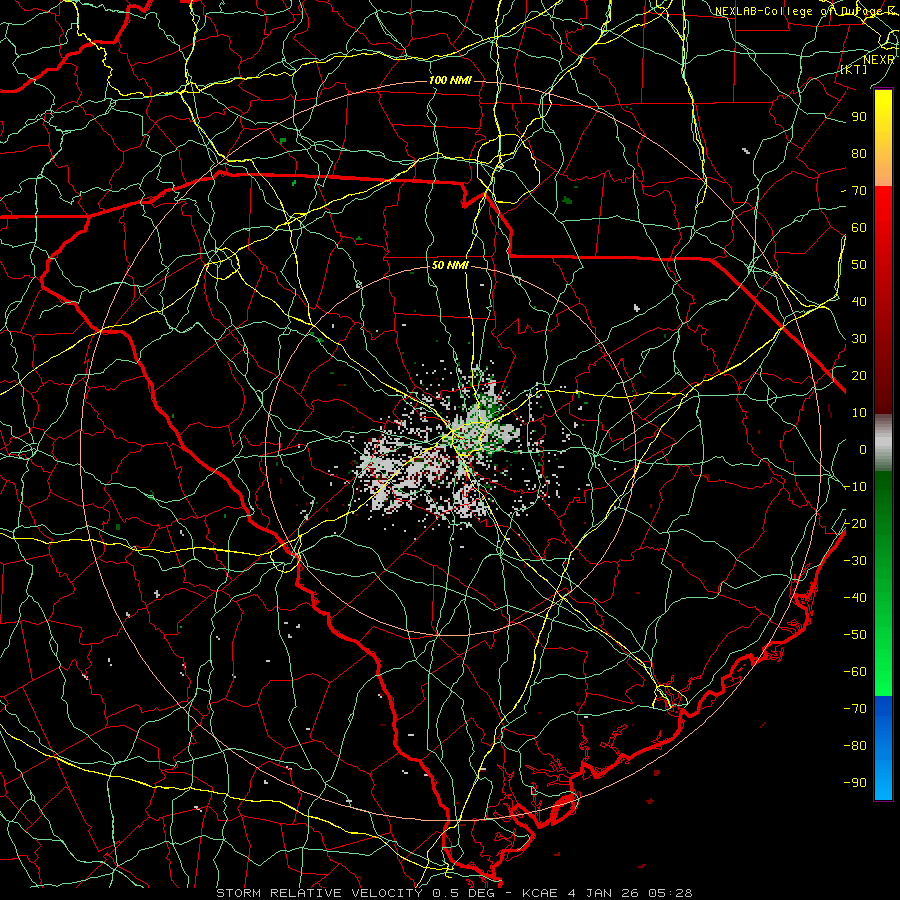Click the 30 value on the velocity scale

[x=859, y=339]
